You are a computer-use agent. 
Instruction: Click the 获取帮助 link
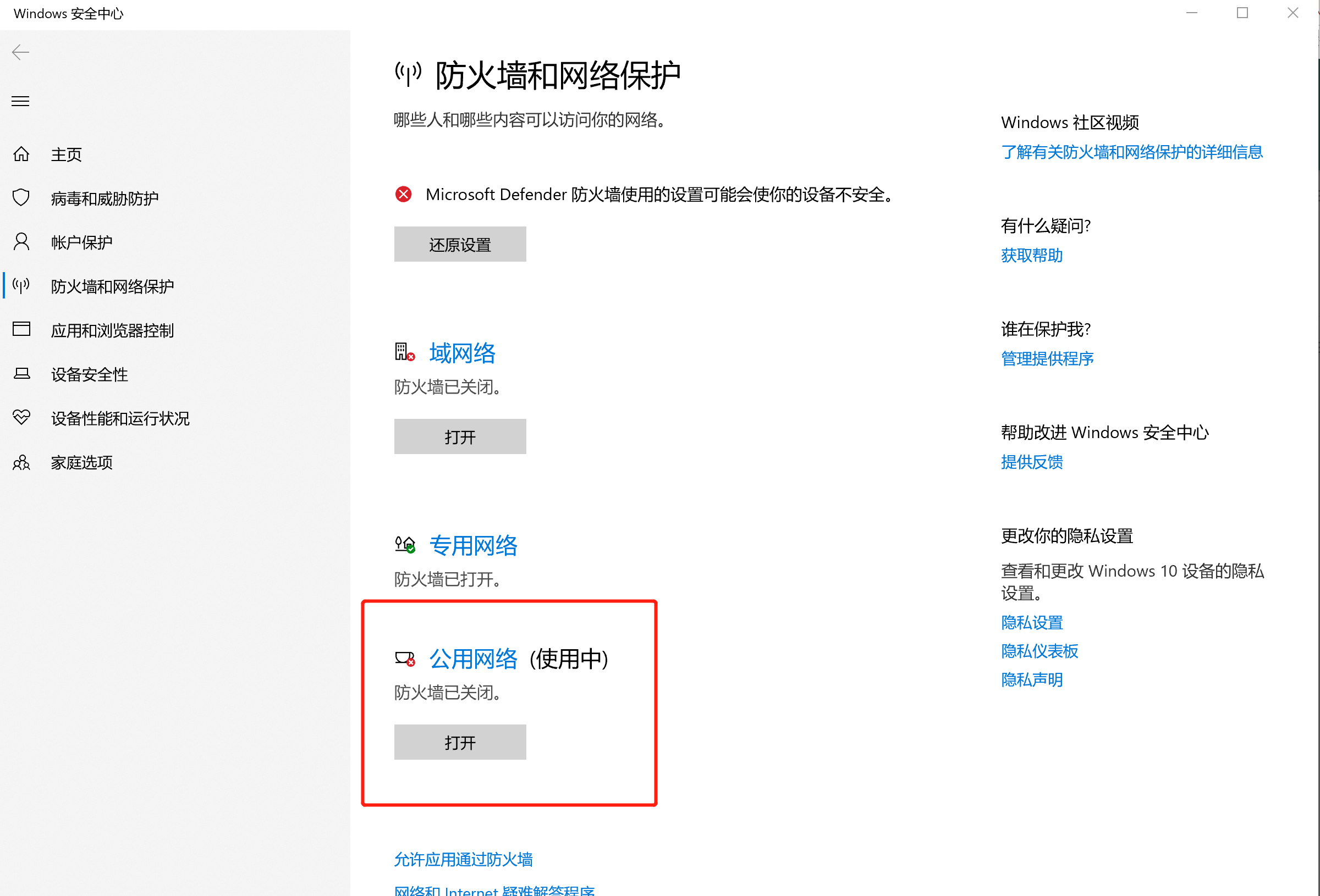pyautogui.click(x=1031, y=255)
